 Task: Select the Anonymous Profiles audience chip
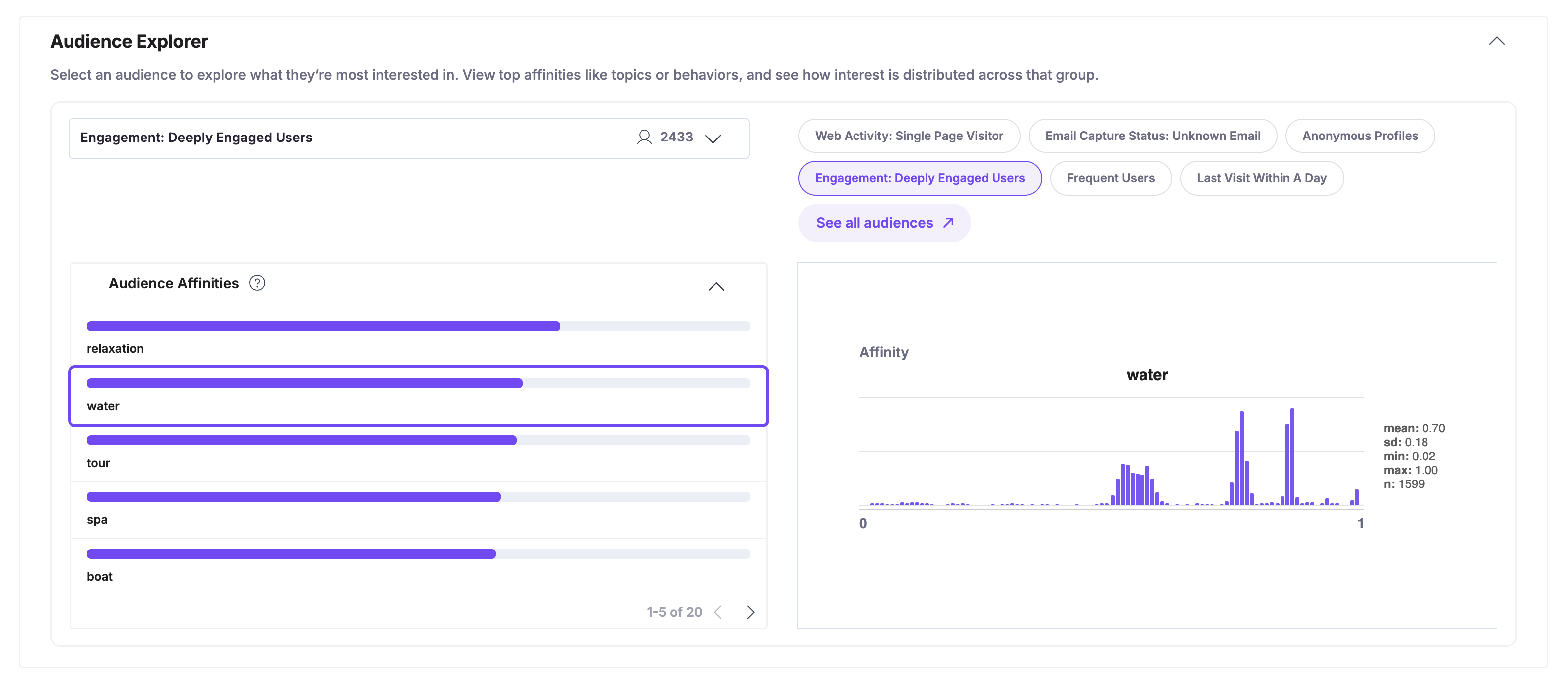(1359, 137)
